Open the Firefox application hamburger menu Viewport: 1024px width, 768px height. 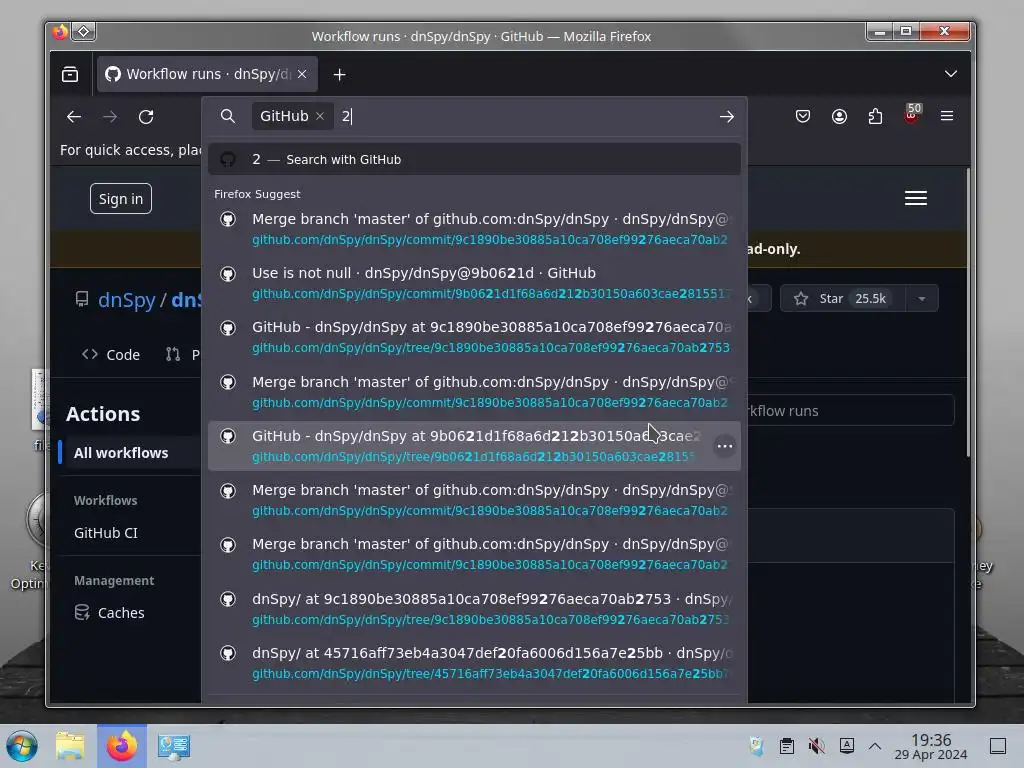coord(947,116)
